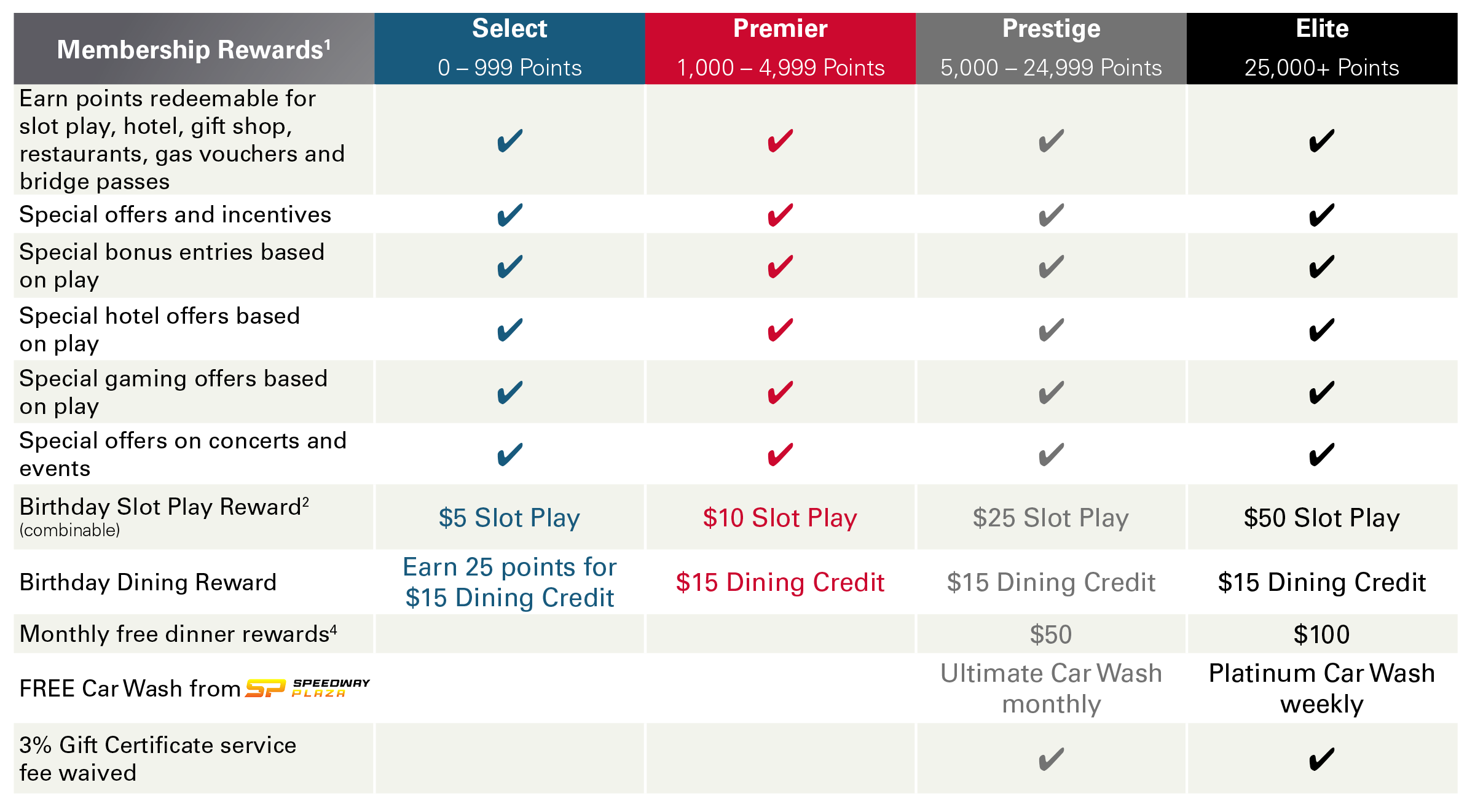Select the Select tier column header
Viewport: 1475px width, 812px height.
(509, 48)
